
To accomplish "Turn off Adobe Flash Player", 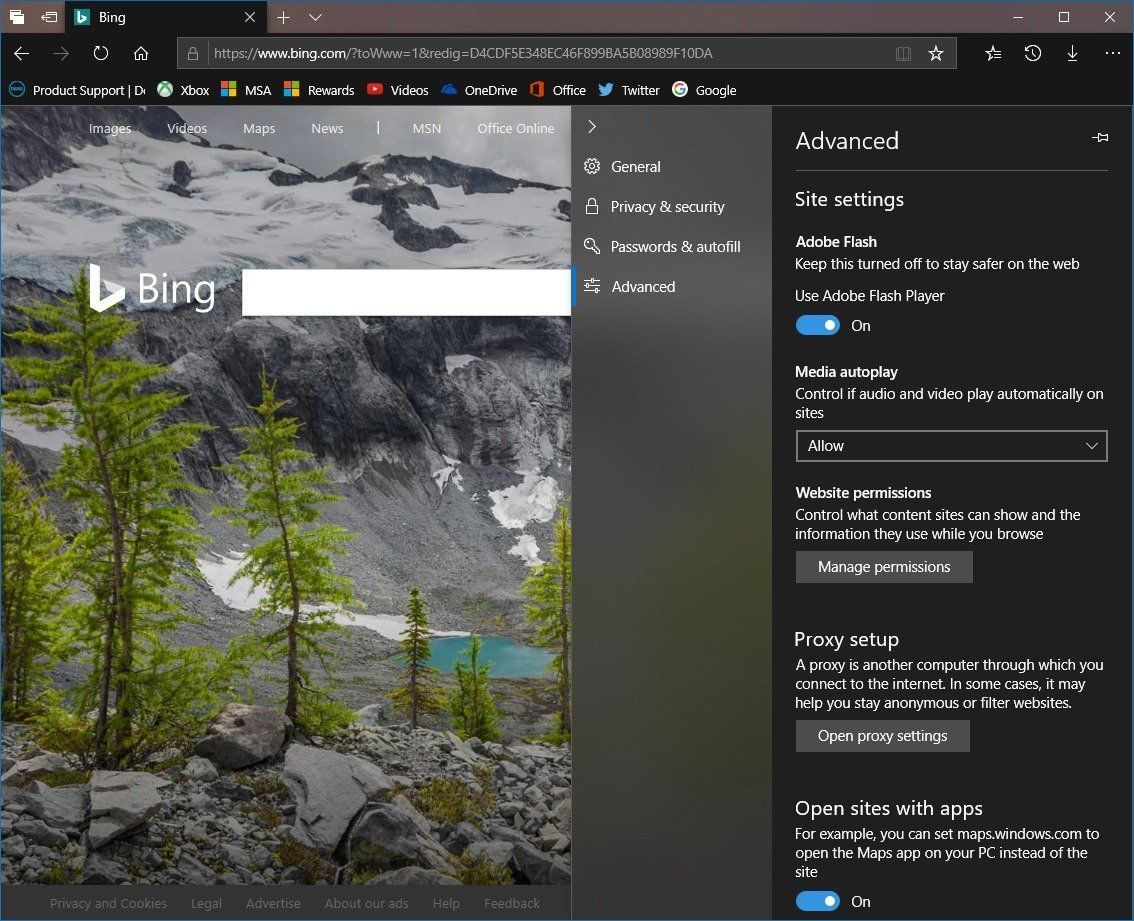I will click(817, 325).
